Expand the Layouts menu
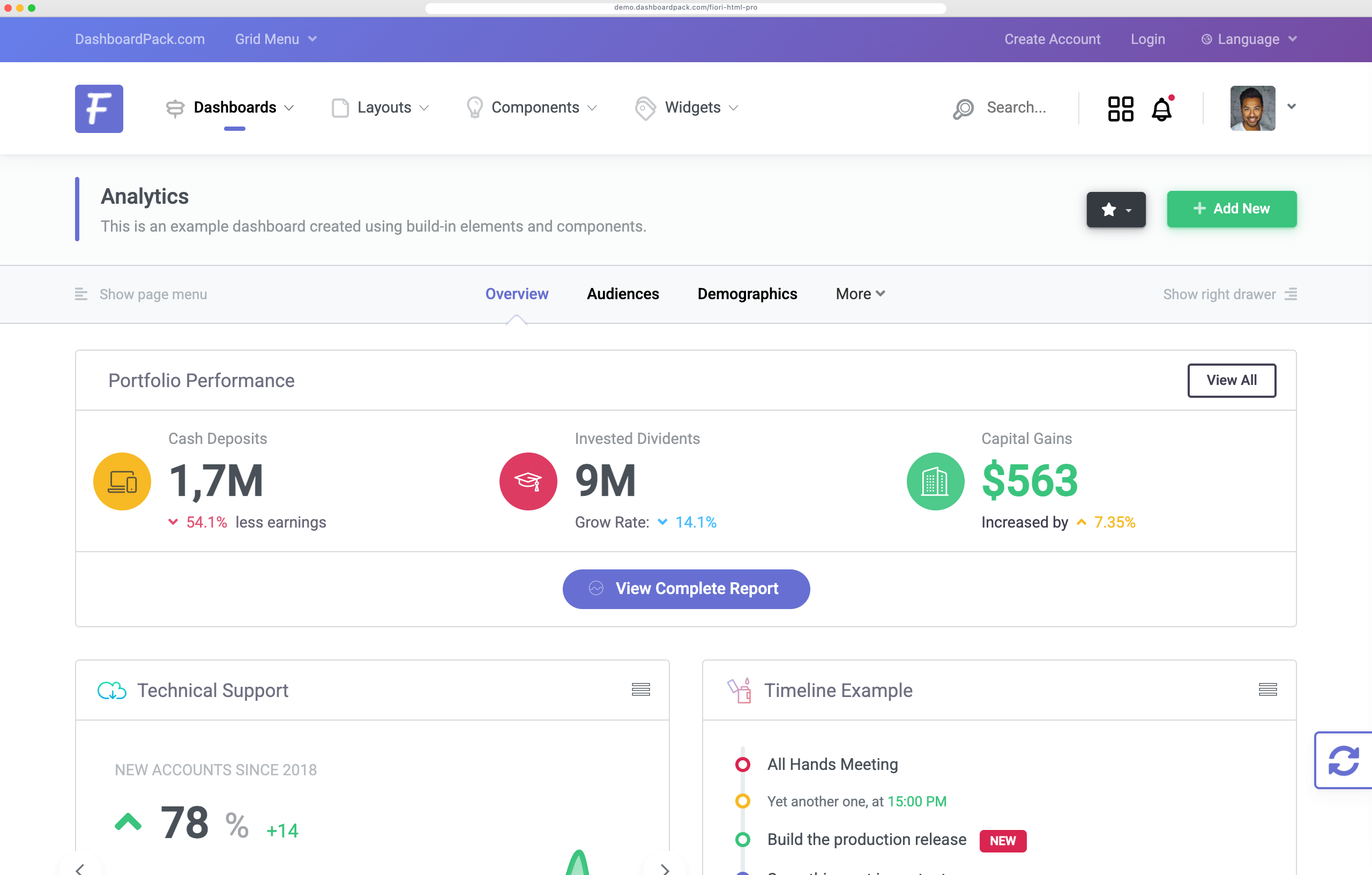The width and height of the screenshot is (1372, 875). coord(380,108)
